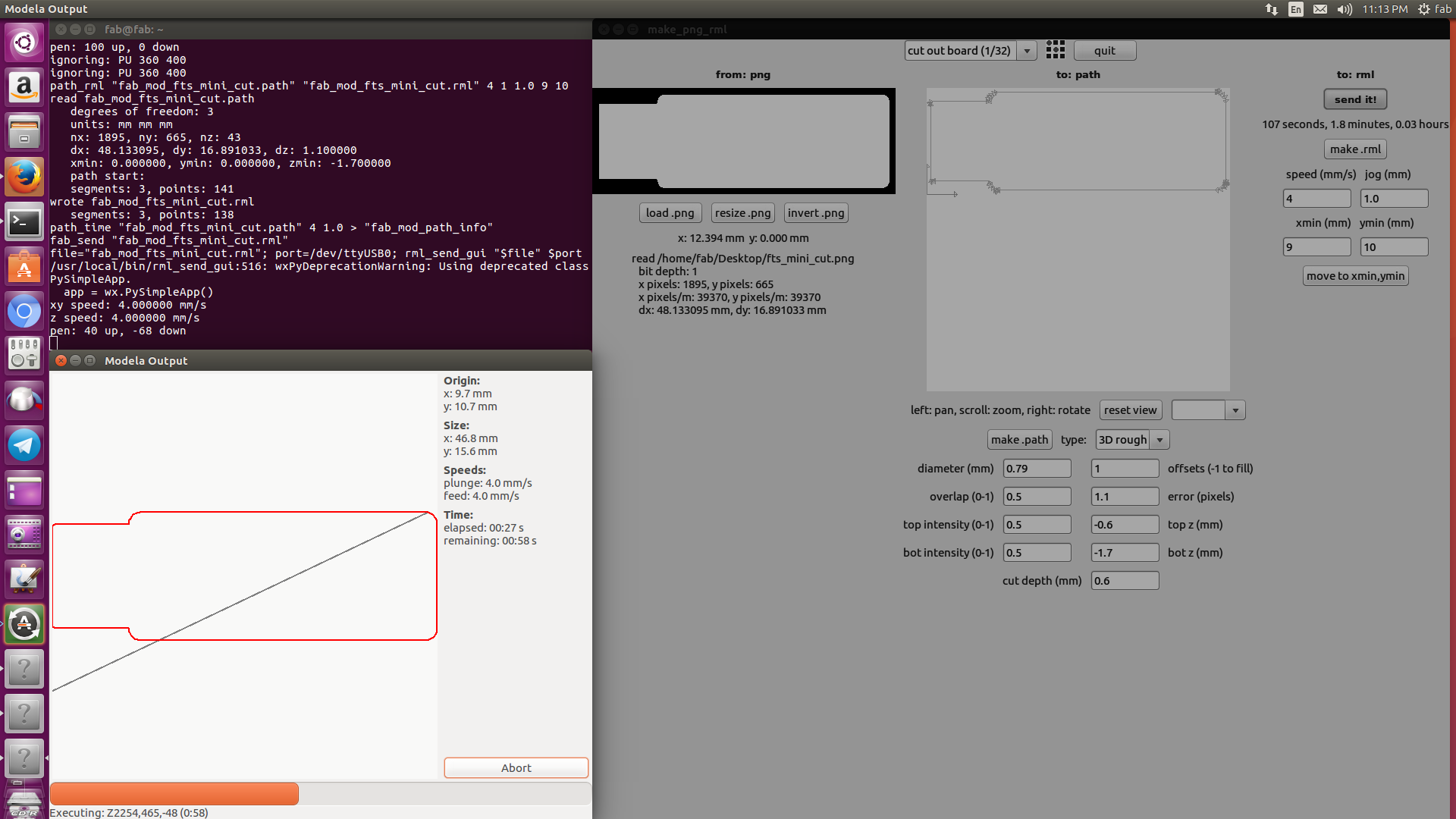This screenshot has width=1456, height=819.
Task: Click the Ubuntu dash home icon
Action: tap(24, 42)
